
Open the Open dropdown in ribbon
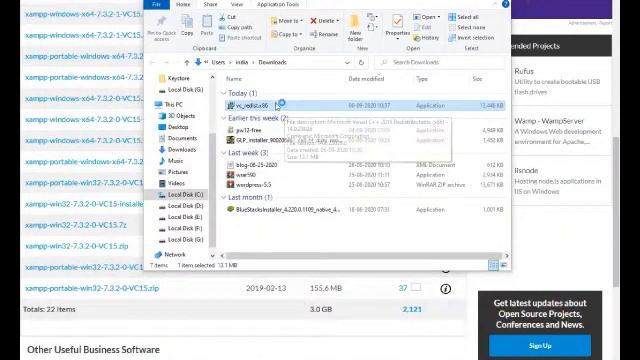pos(427,17)
